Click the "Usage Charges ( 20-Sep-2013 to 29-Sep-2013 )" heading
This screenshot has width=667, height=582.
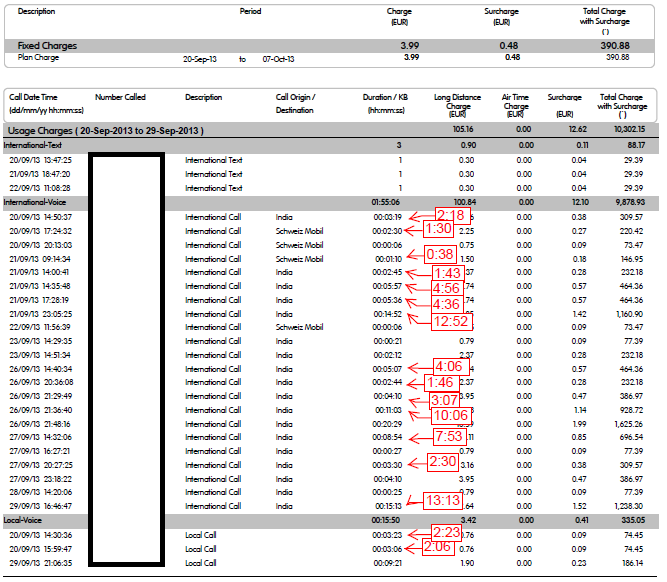(x=105, y=131)
